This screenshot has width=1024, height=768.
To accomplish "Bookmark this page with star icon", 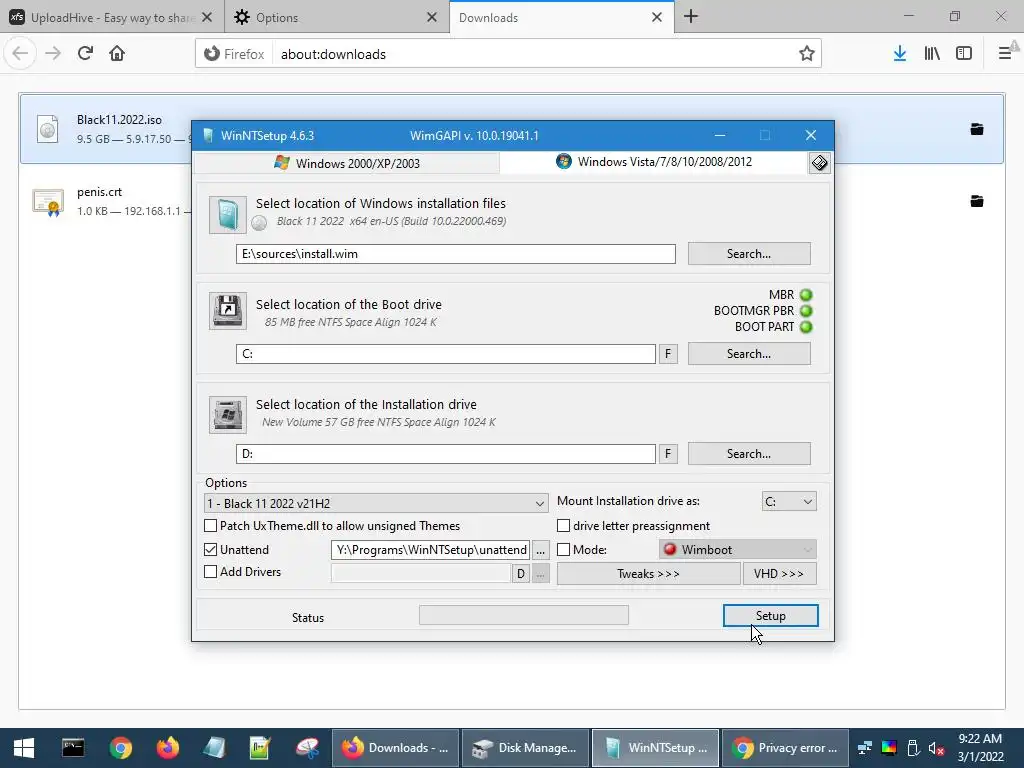I will tap(807, 54).
